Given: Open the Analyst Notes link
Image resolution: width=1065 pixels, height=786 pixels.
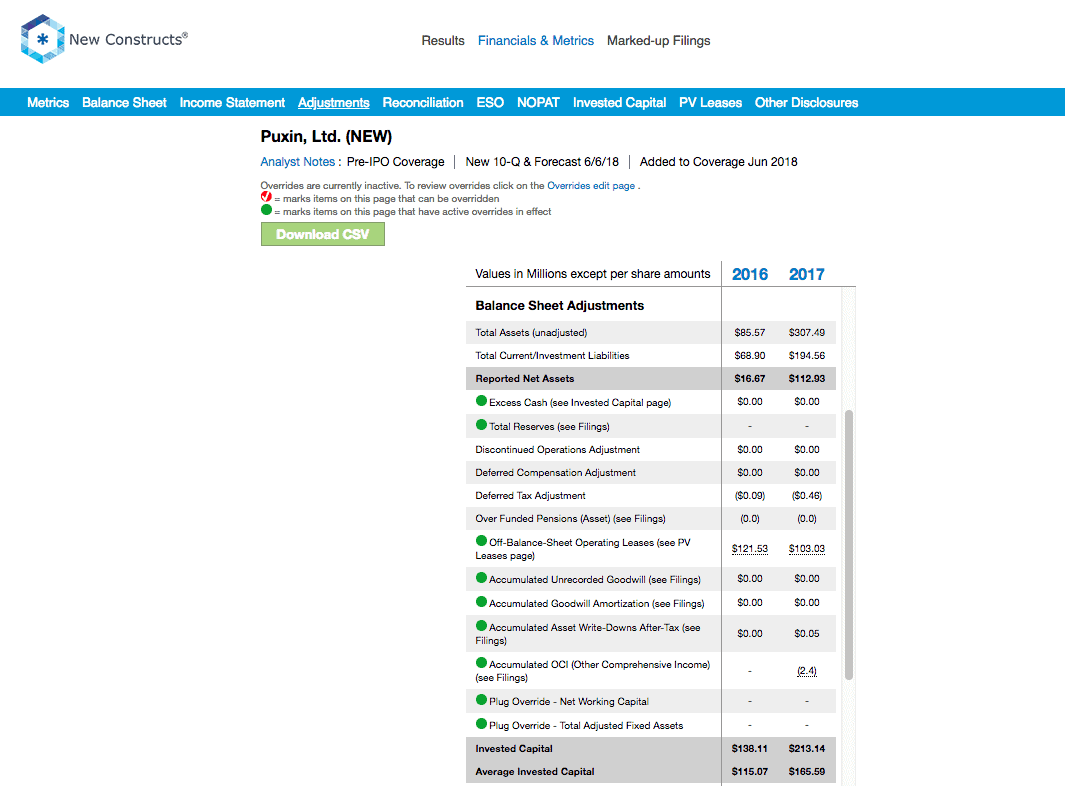Looking at the screenshot, I should pyautogui.click(x=297, y=162).
